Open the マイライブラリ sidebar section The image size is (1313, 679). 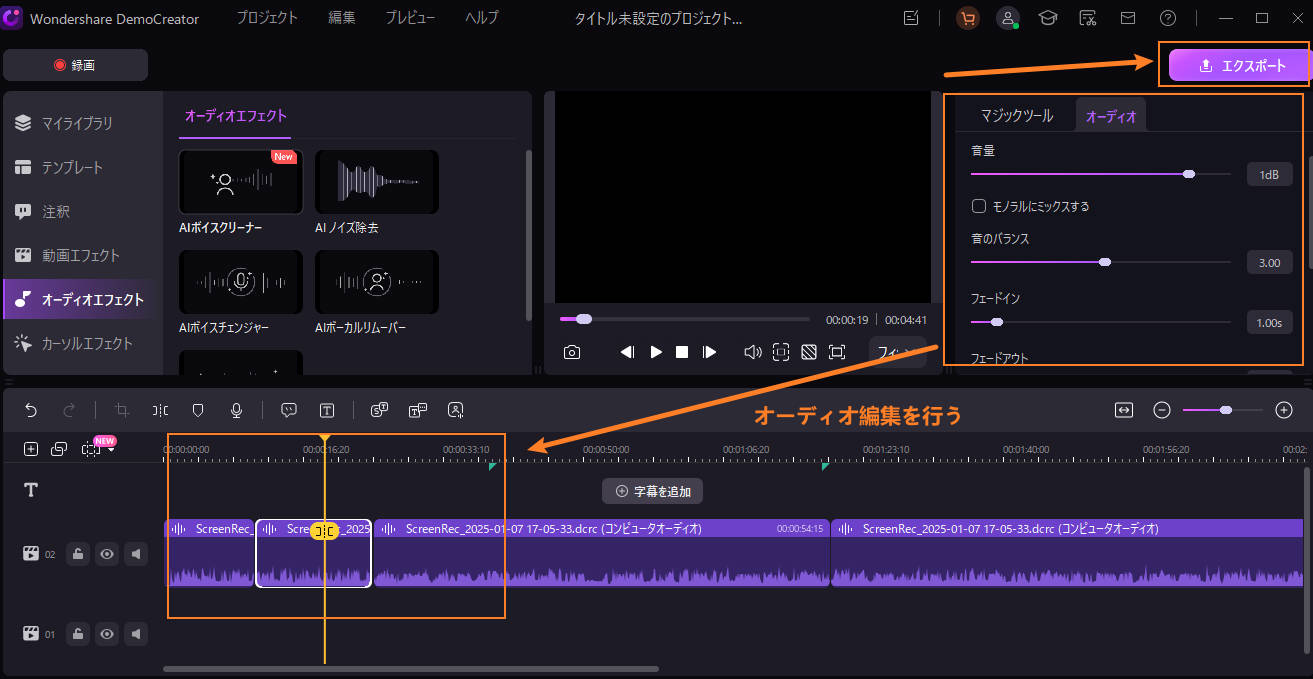(x=77, y=123)
